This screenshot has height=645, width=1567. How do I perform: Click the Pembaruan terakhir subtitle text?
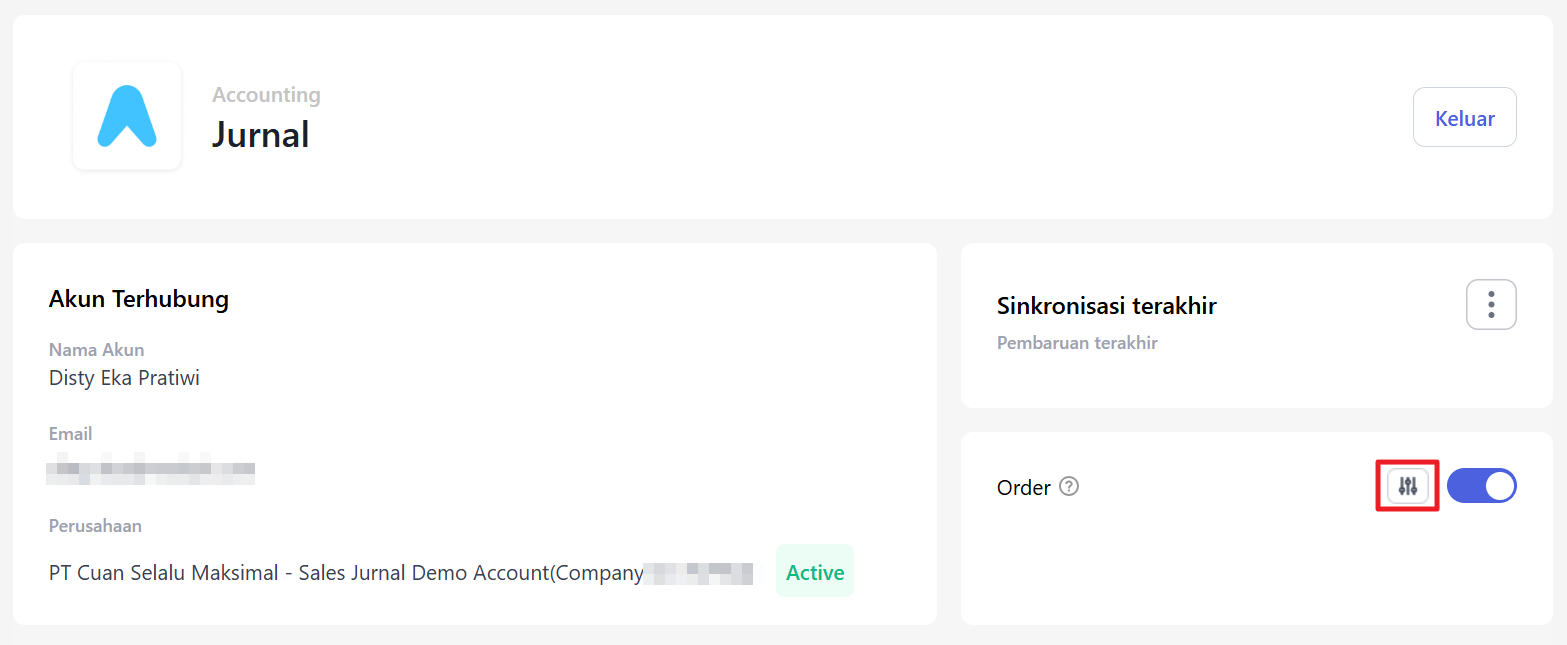[x=1077, y=343]
